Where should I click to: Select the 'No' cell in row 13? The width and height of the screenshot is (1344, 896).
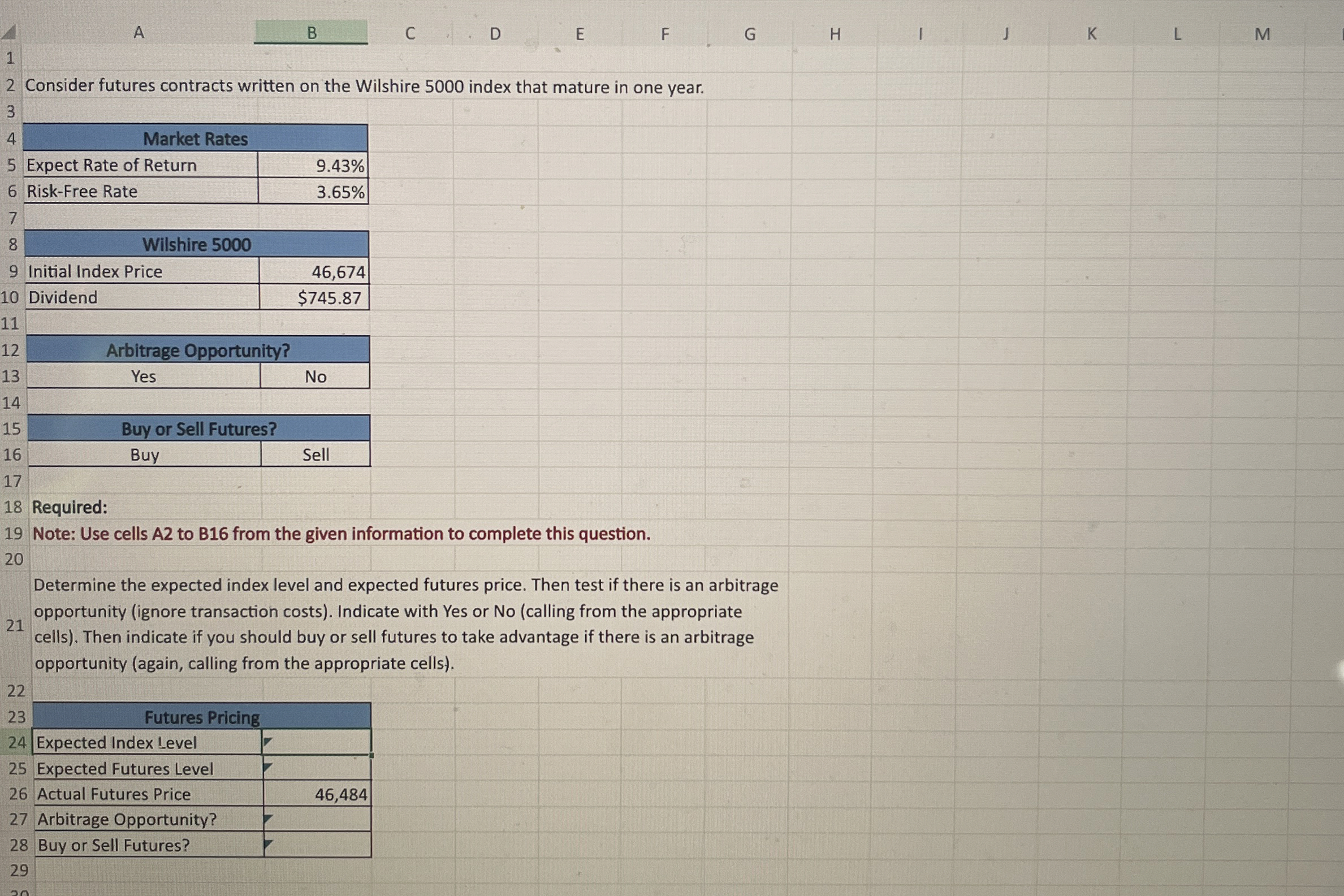(316, 376)
